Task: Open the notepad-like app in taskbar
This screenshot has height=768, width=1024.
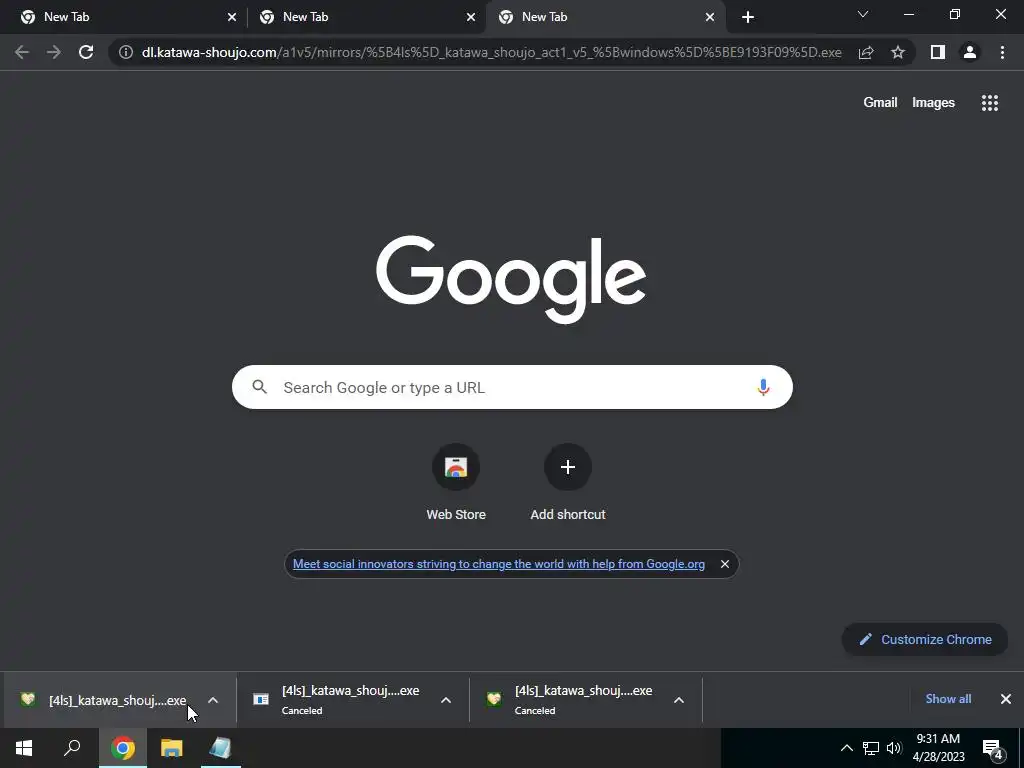Action: (220, 748)
